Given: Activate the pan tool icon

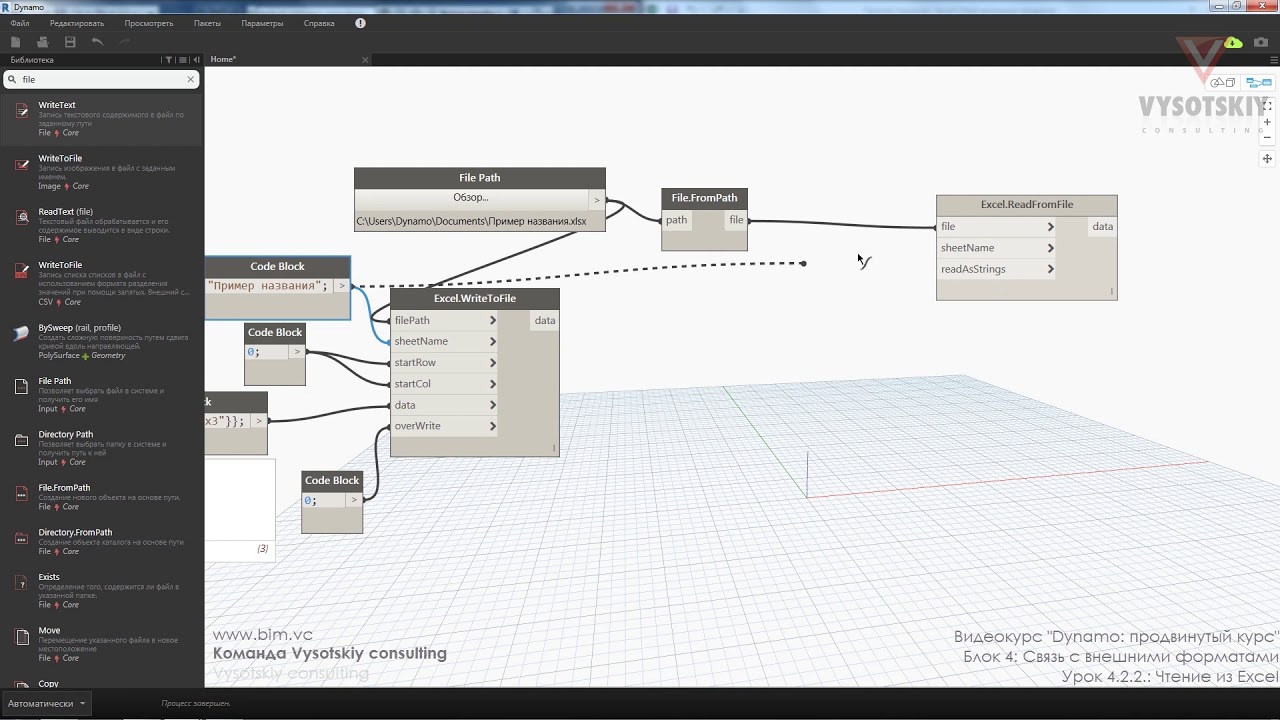Looking at the screenshot, I should coord(1267,158).
